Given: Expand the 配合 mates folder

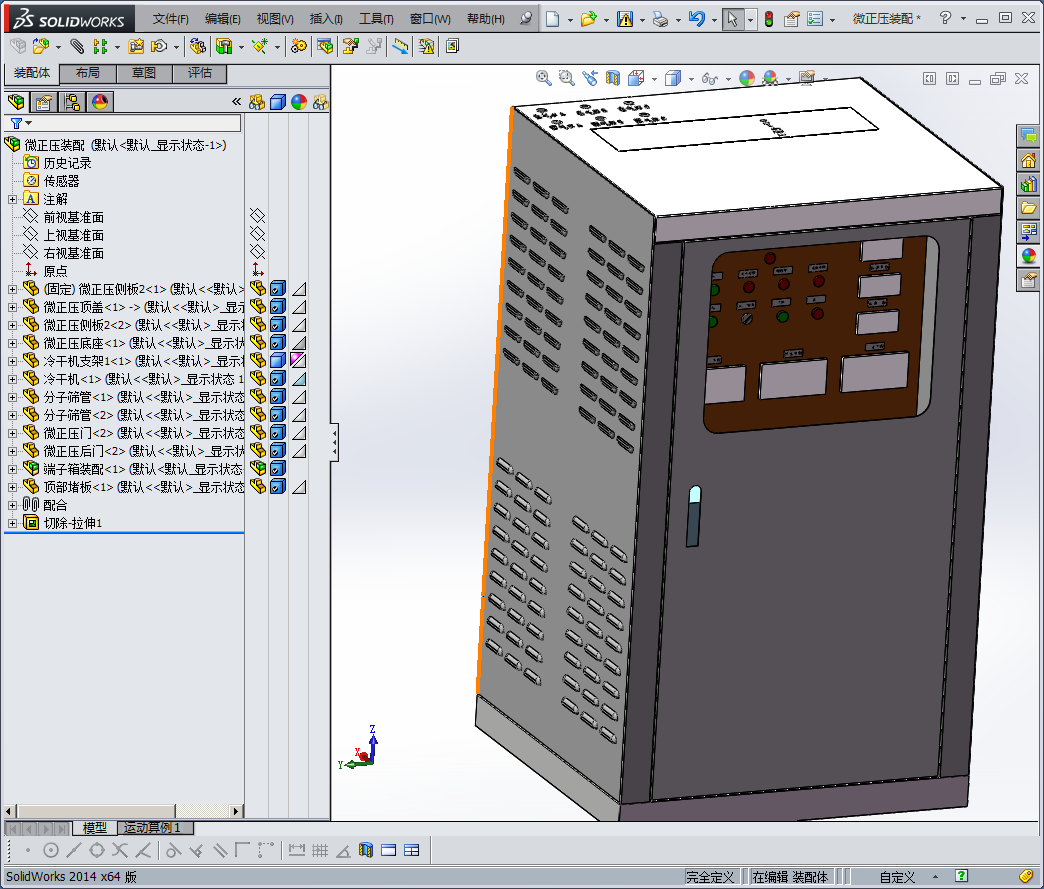Looking at the screenshot, I should point(12,505).
